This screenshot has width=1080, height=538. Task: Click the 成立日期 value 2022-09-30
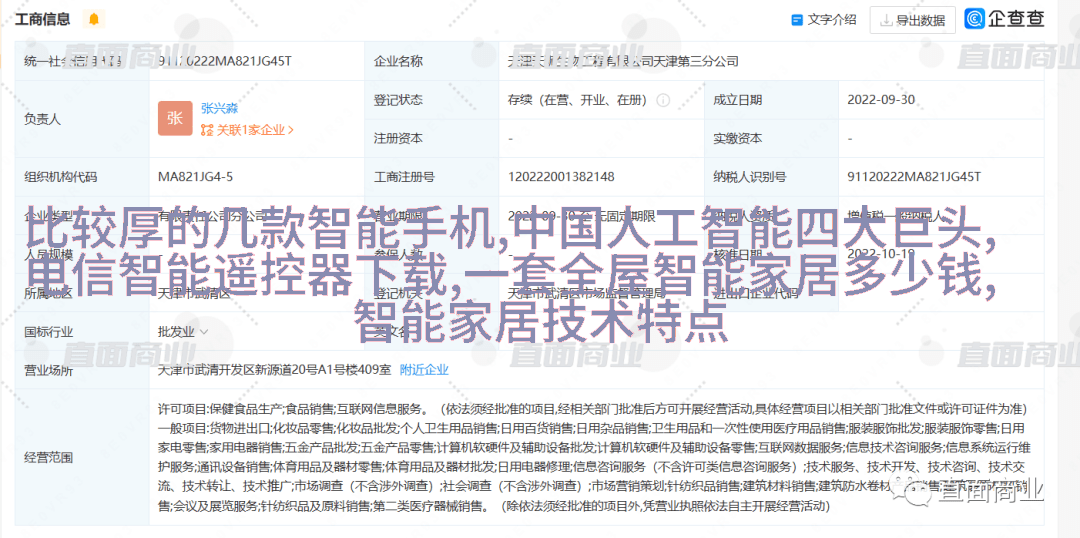point(881,100)
